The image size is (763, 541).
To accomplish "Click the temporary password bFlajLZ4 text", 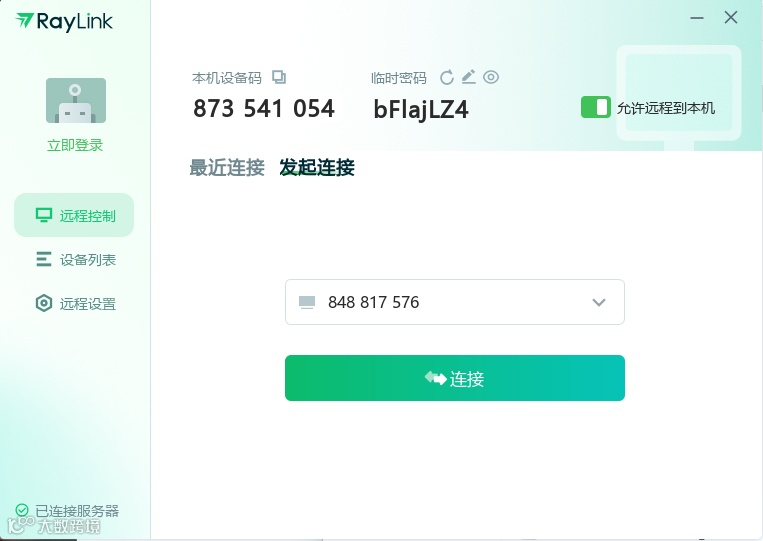I will pyautogui.click(x=421, y=109).
